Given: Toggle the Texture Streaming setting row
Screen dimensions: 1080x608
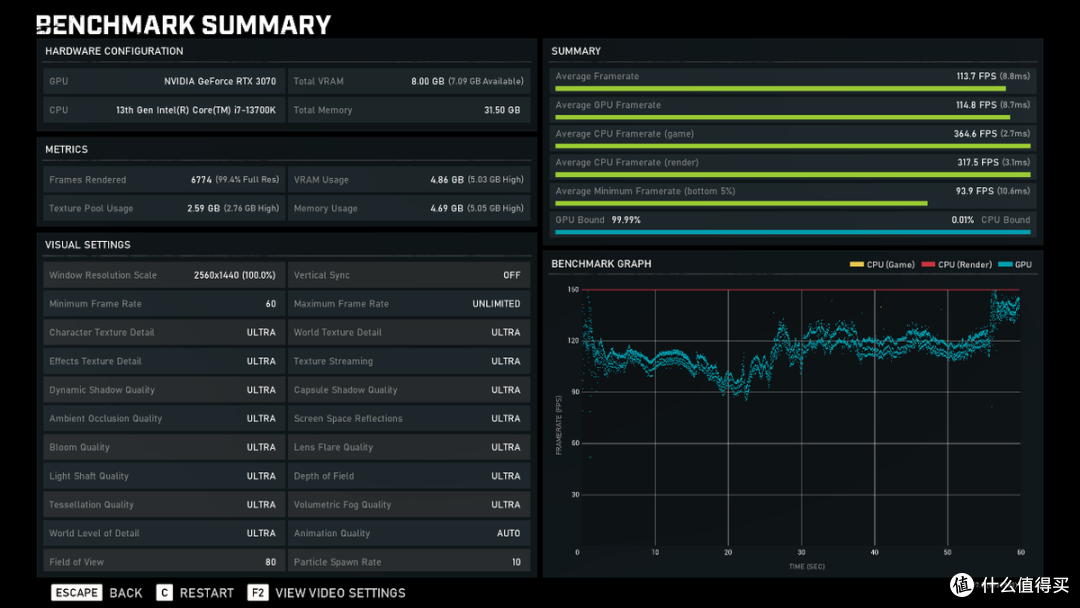Looking at the screenshot, I should click(408, 361).
